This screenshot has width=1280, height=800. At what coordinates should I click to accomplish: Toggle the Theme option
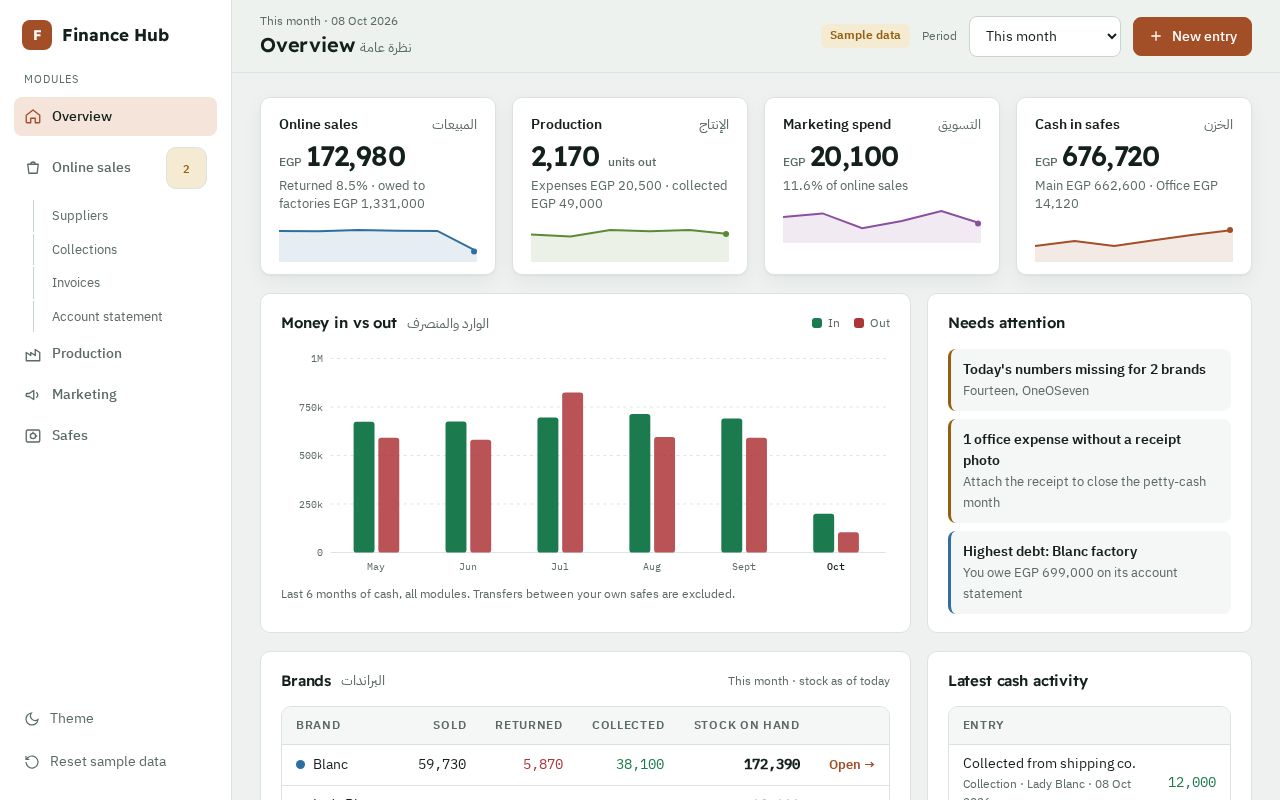[115, 719]
